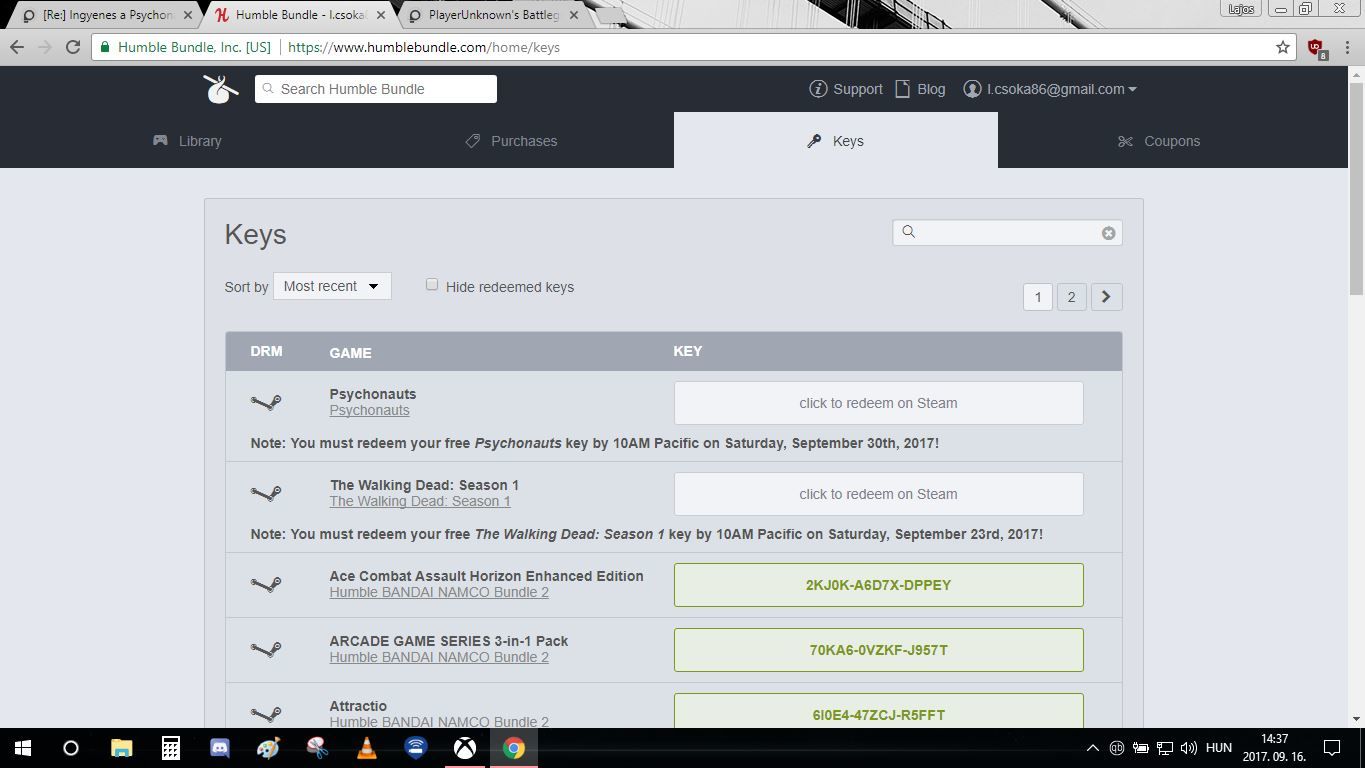The image size is (1365, 768).
Task: Click the Steam icon beside Psychonauts
Action: [266, 402]
